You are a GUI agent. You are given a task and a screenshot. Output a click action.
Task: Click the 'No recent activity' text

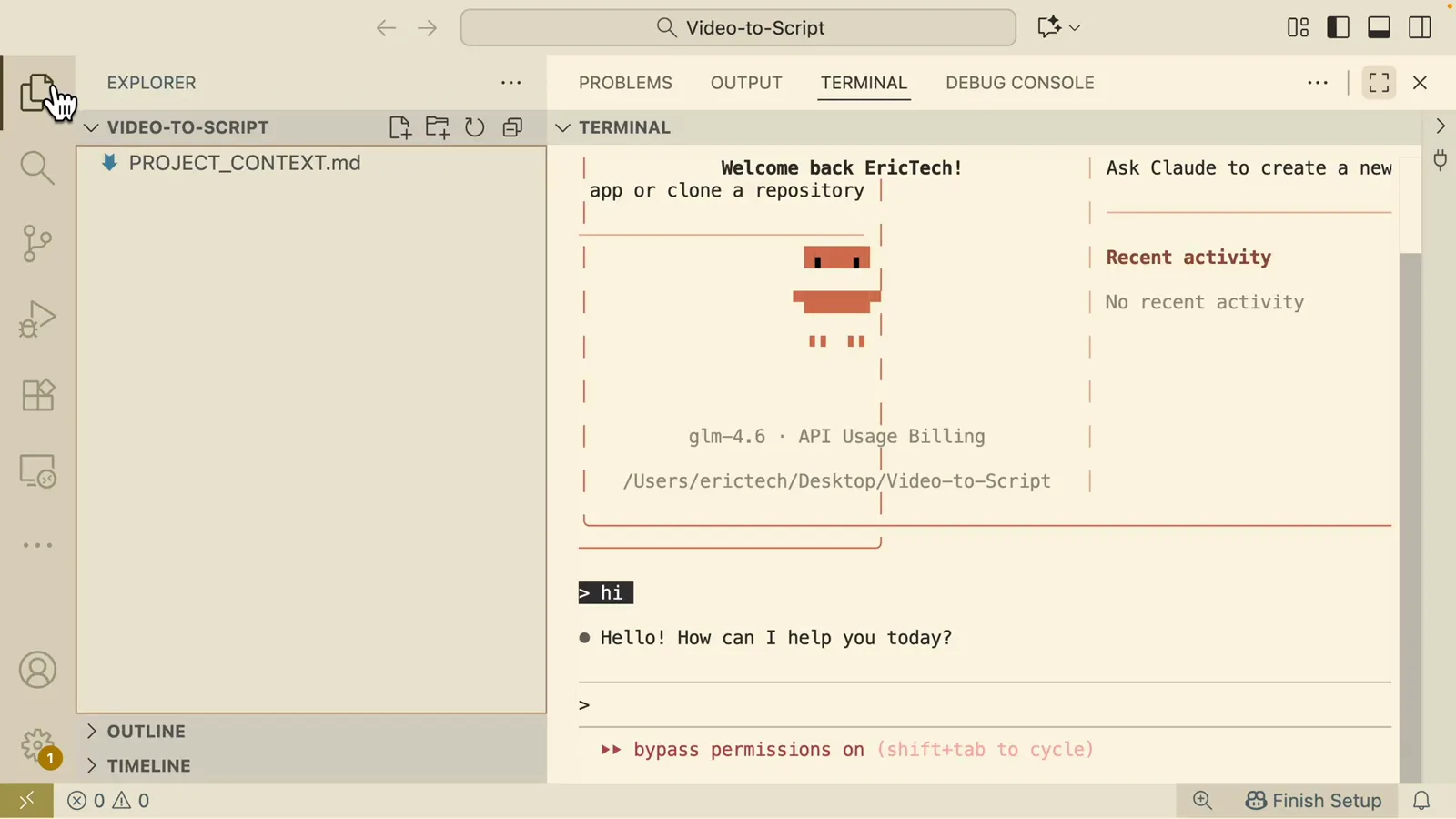pyautogui.click(x=1205, y=302)
